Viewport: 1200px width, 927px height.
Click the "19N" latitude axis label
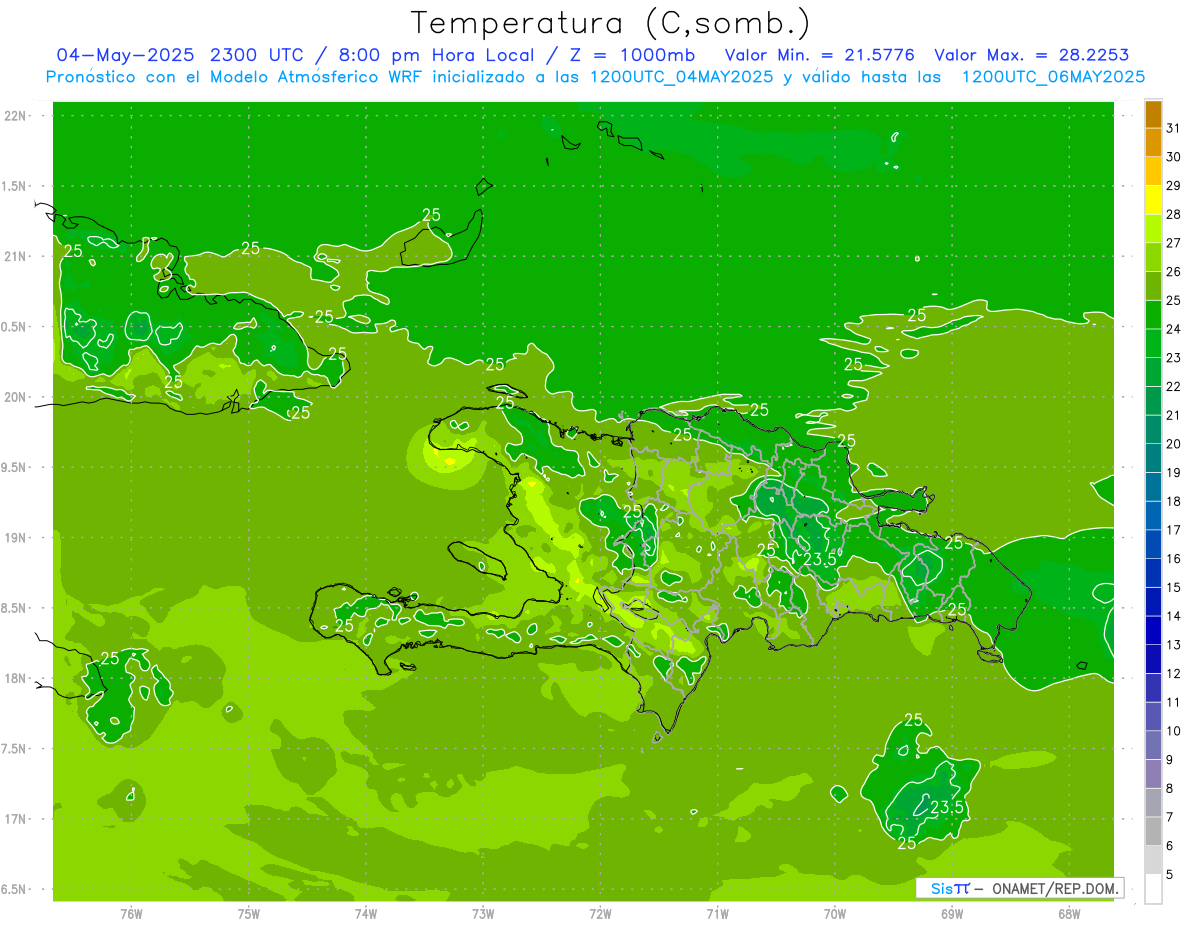pyautogui.click(x=17, y=538)
